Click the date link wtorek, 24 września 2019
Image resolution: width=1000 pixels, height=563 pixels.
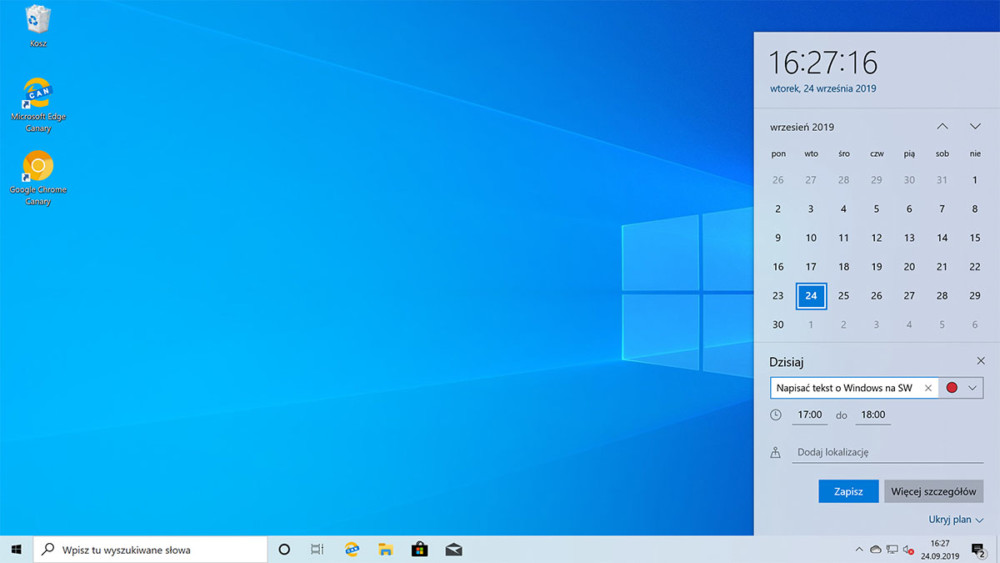(x=823, y=89)
